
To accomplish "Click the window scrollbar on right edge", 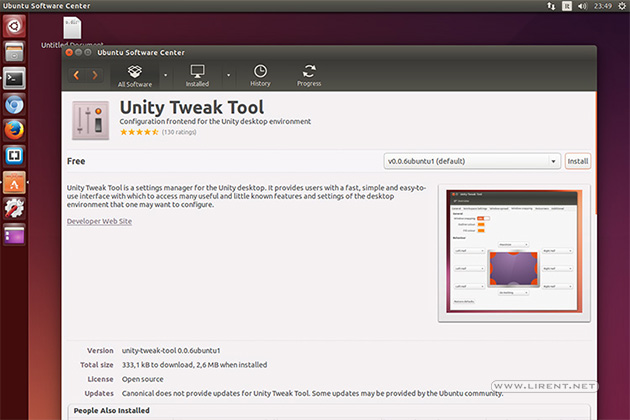I will [596, 153].
